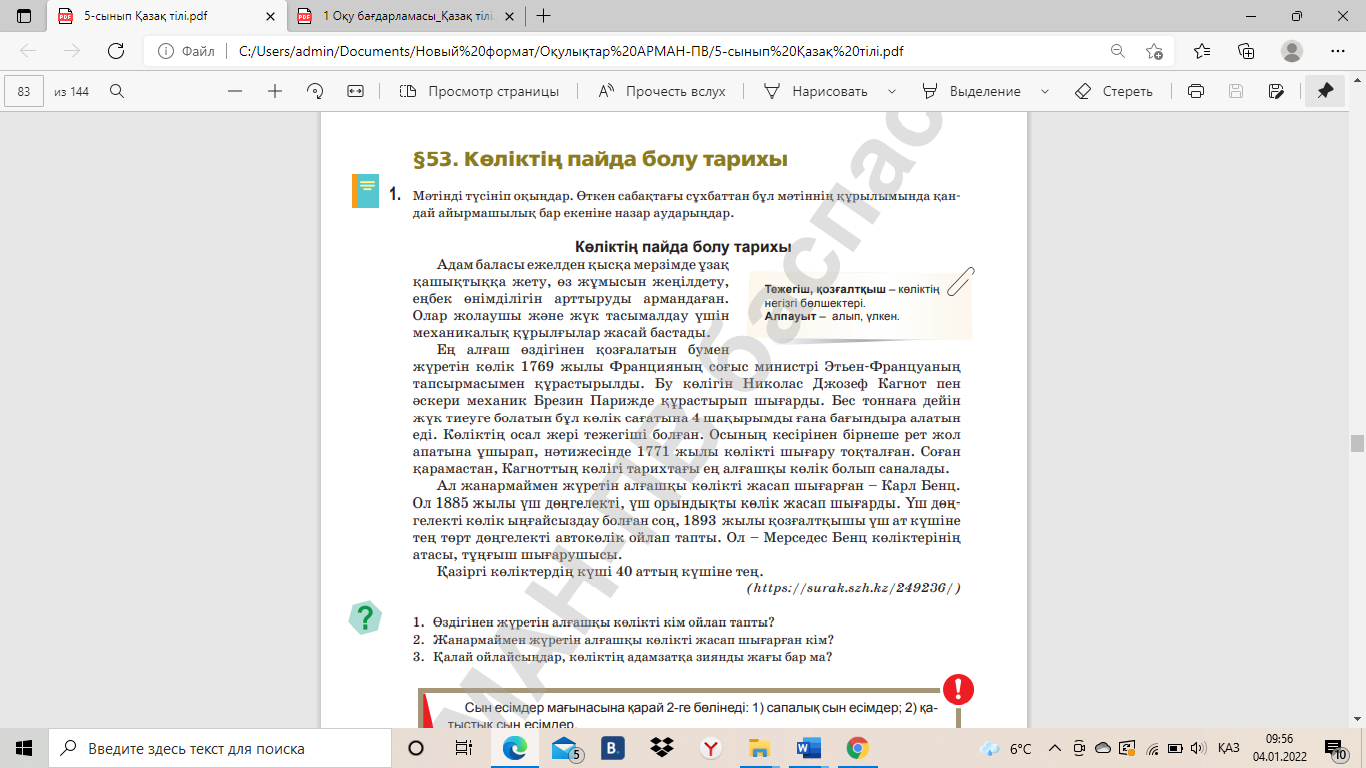
Task: Click the Windows taskbar search box
Action: (x=219, y=748)
